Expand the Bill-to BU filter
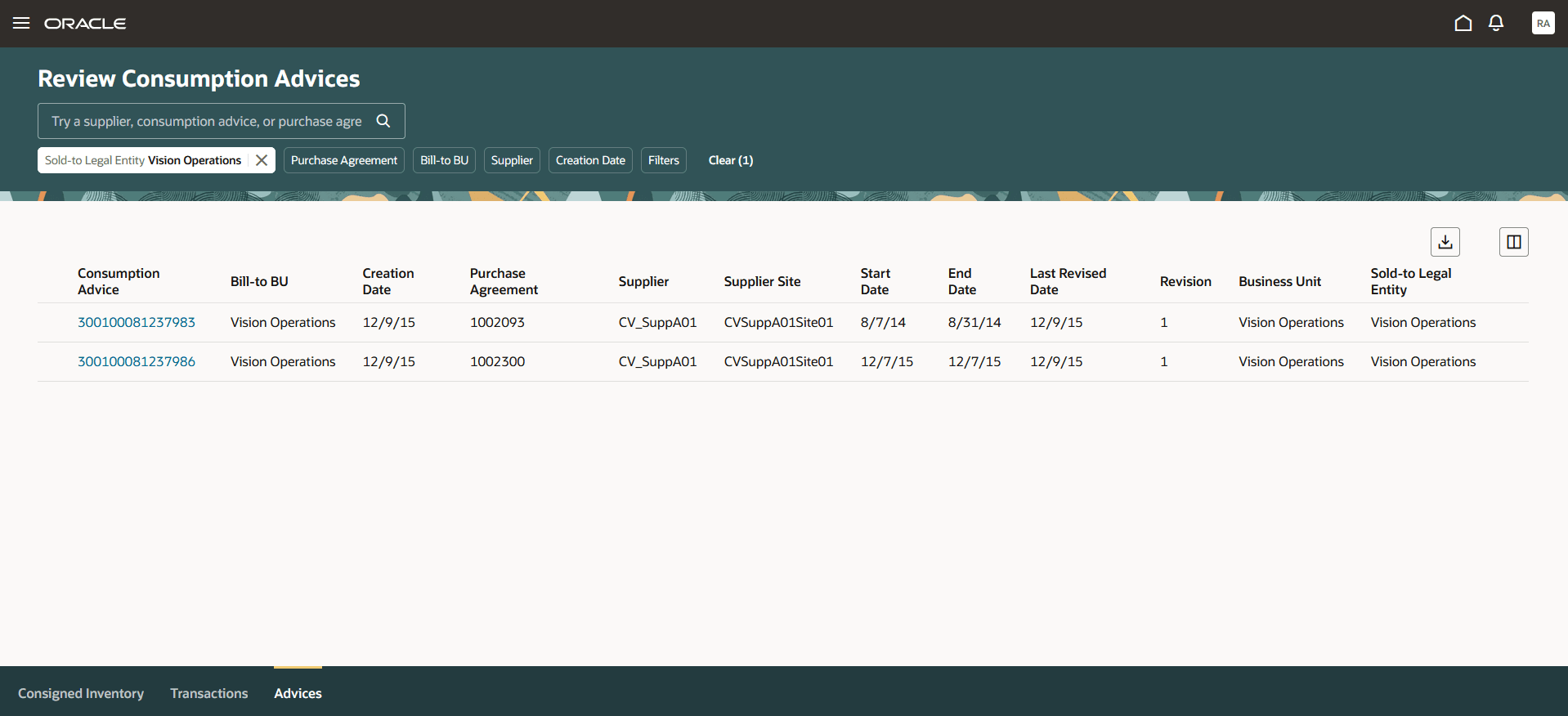 coord(444,160)
